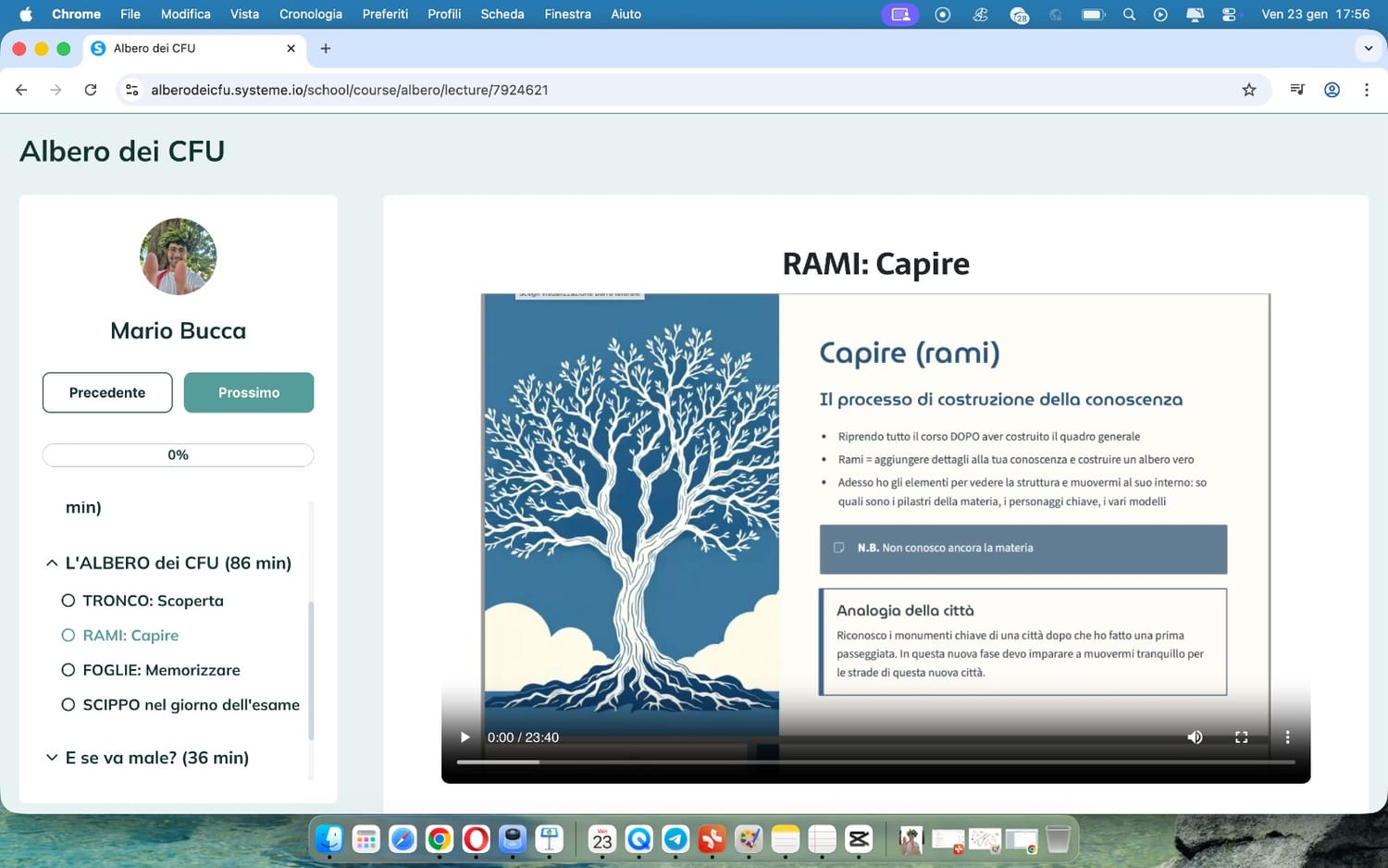Expand the E se va male? section
1388x868 pixels.
point(52,758)
